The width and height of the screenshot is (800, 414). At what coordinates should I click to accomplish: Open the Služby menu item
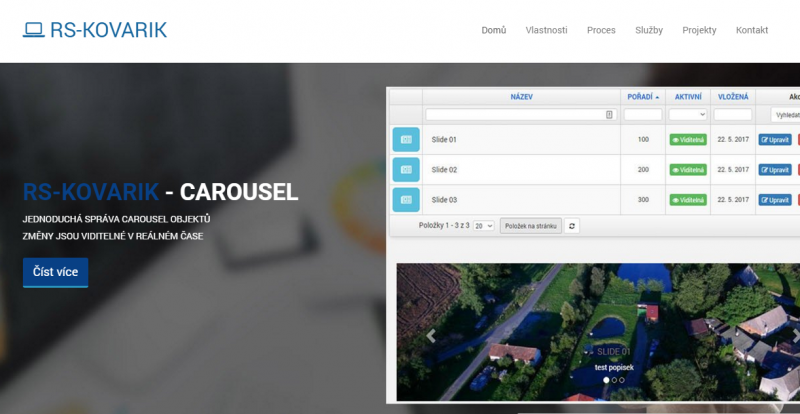click(648, 30)
